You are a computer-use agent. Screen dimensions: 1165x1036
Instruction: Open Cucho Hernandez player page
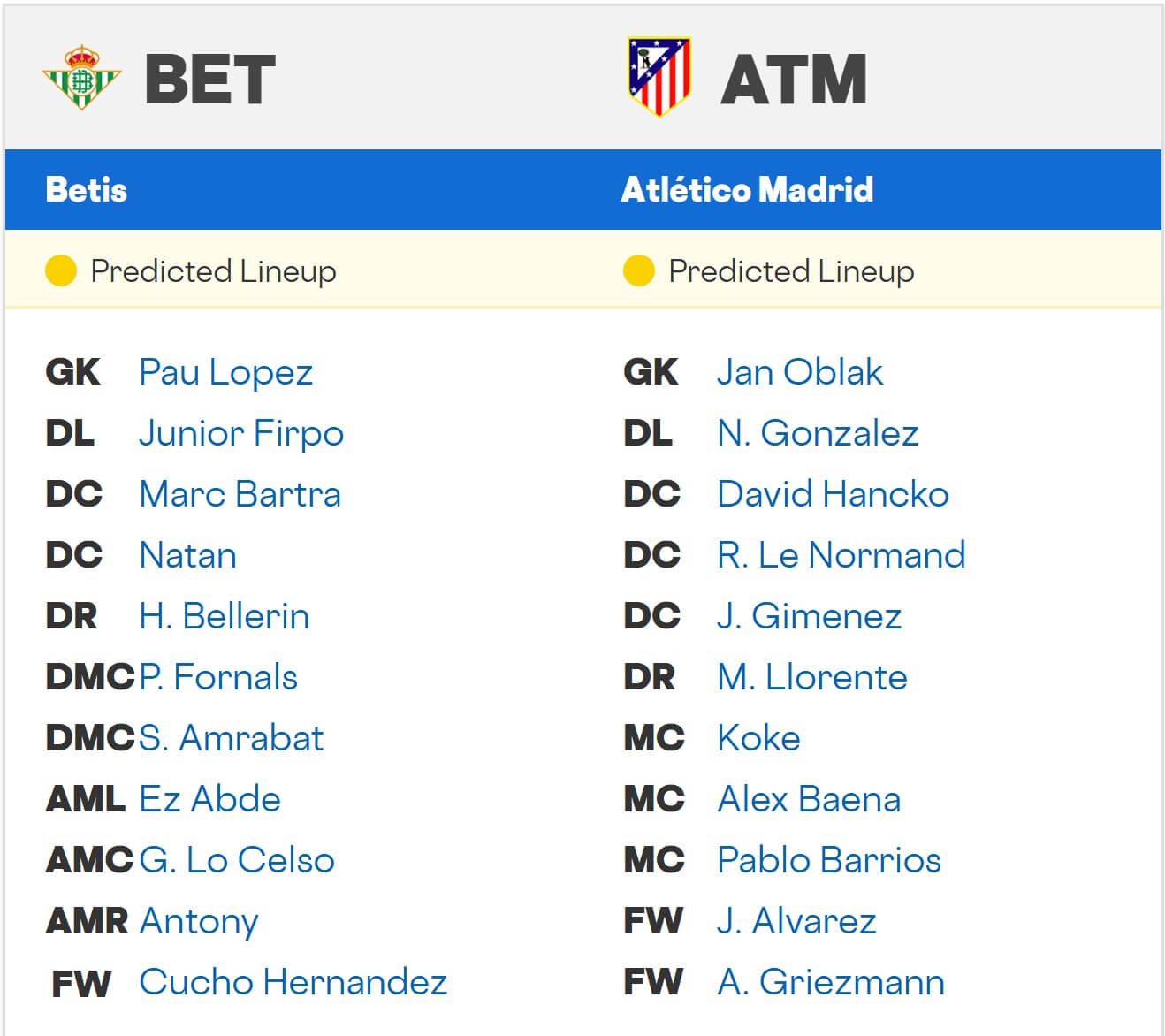(x=293, y=983)
